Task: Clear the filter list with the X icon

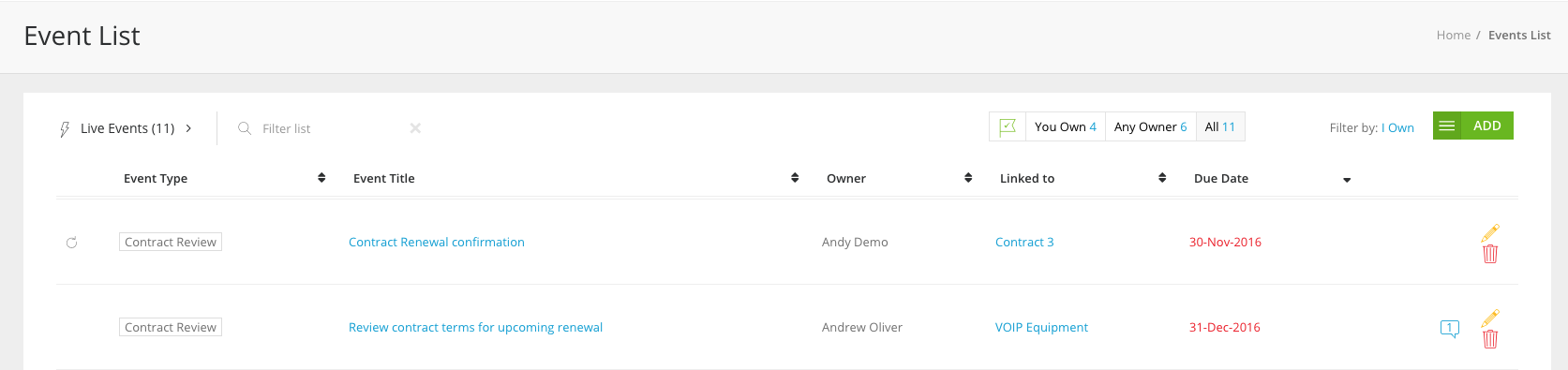Action: 415,128
